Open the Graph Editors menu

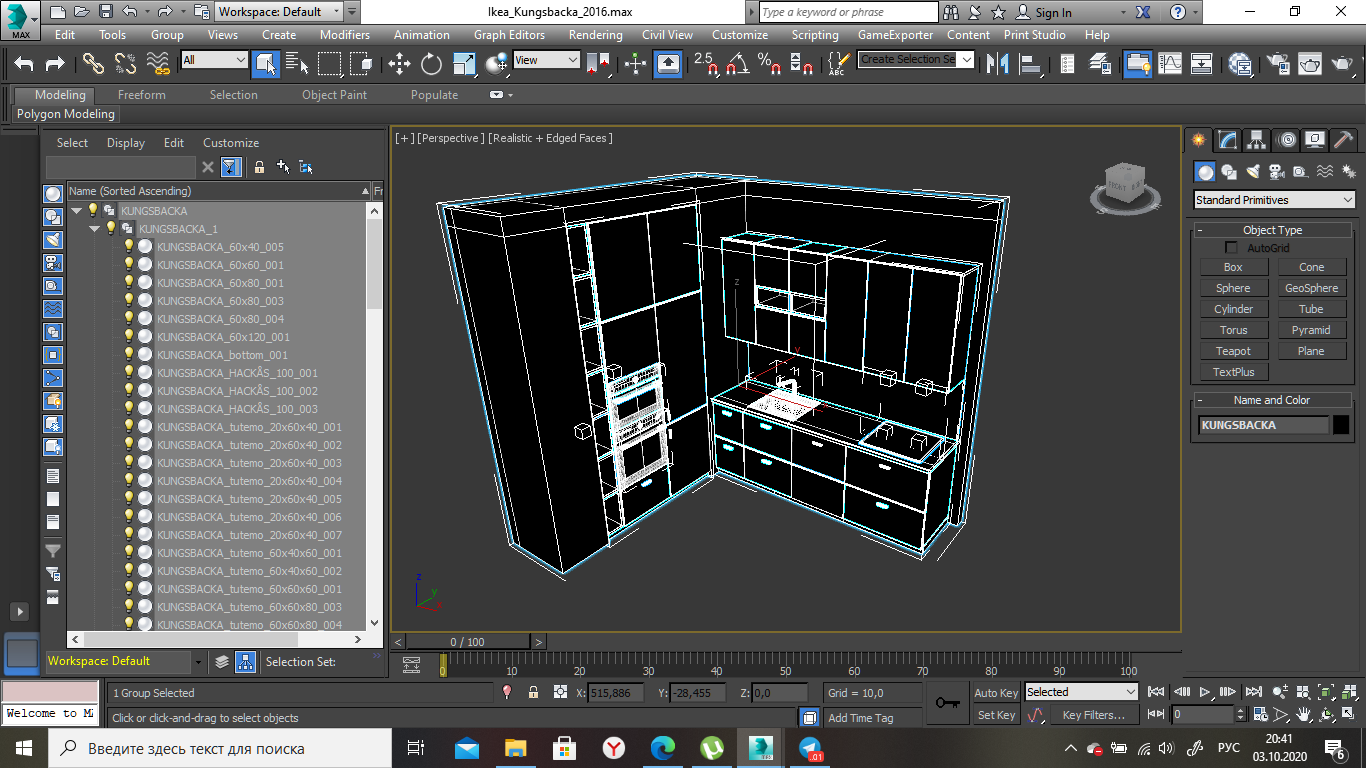509,34
